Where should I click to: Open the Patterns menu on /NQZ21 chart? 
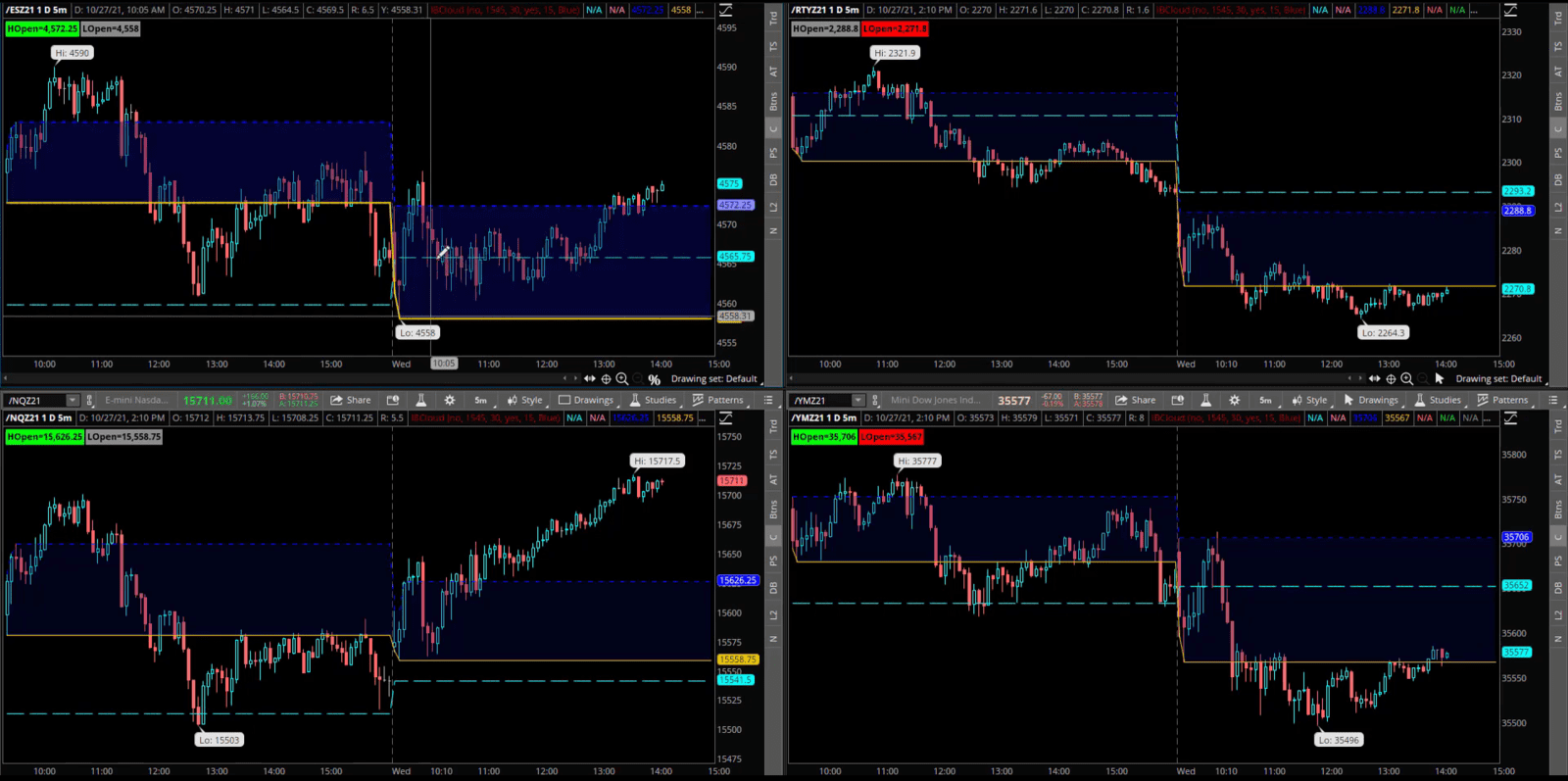click(717, 400)
